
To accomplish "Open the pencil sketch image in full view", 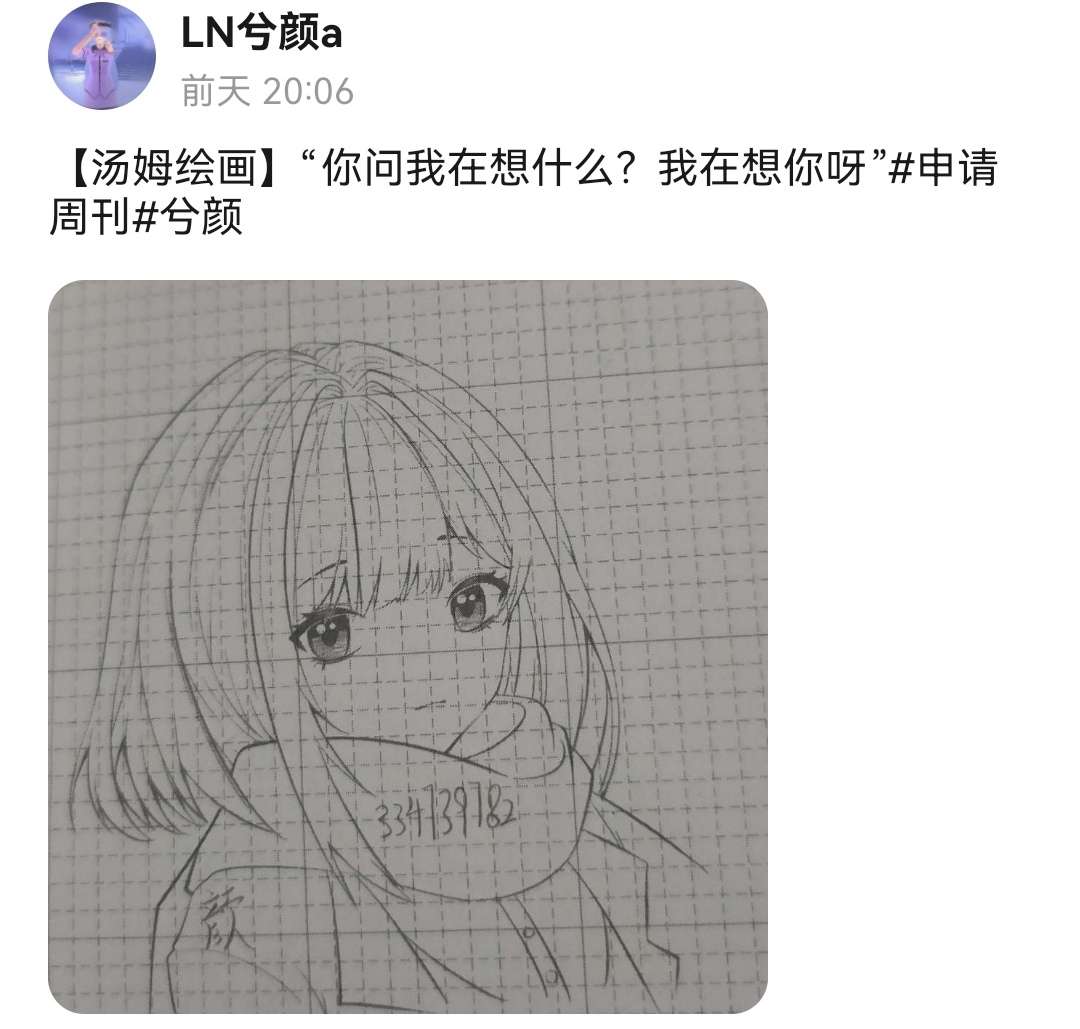I will (x=408, y=647).
